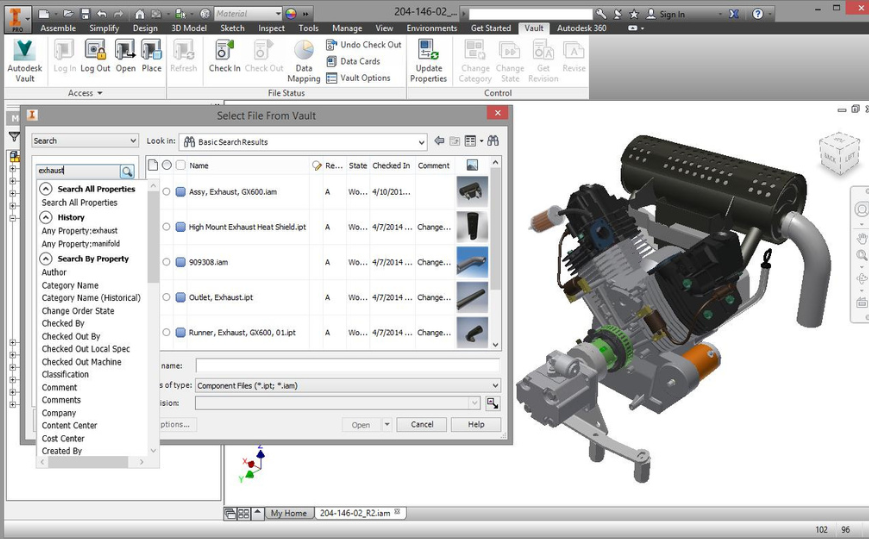869x539 pixels.
Task: Open the Files of type dropdown
Action: 347,386
